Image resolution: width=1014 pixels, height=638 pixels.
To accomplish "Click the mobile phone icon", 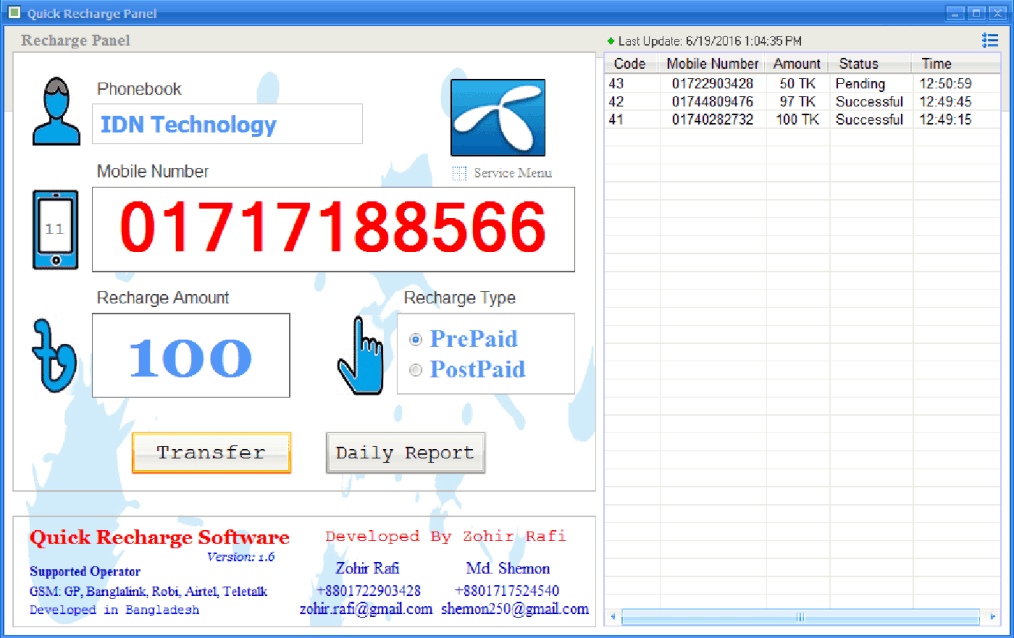I will coord(55,229).
